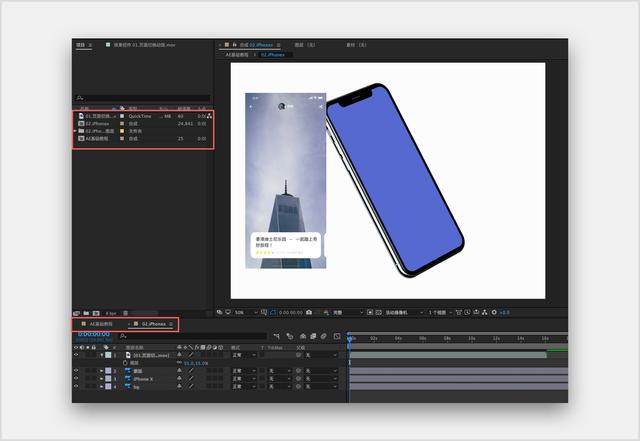Toggle the shy switch on the iPhone X layer
640x441 pixels.
(x=180, y=379)
